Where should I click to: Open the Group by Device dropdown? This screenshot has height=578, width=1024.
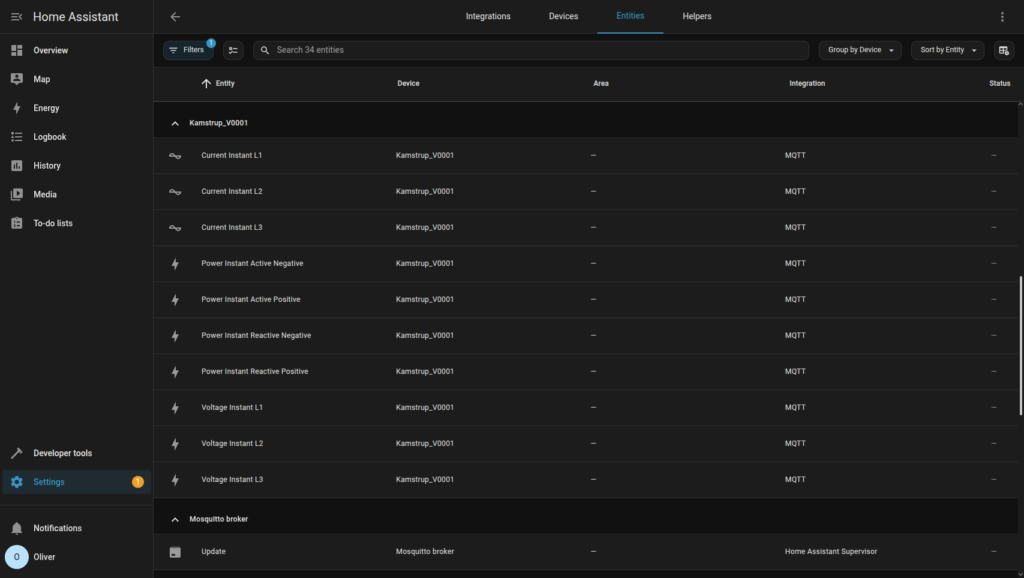click(860, 50)
